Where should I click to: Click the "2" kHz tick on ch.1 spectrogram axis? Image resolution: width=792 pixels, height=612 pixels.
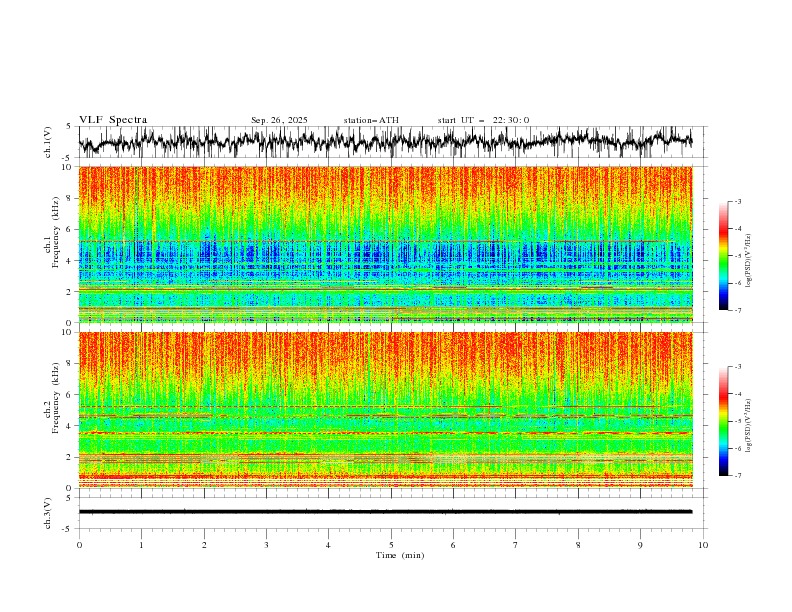71,291
